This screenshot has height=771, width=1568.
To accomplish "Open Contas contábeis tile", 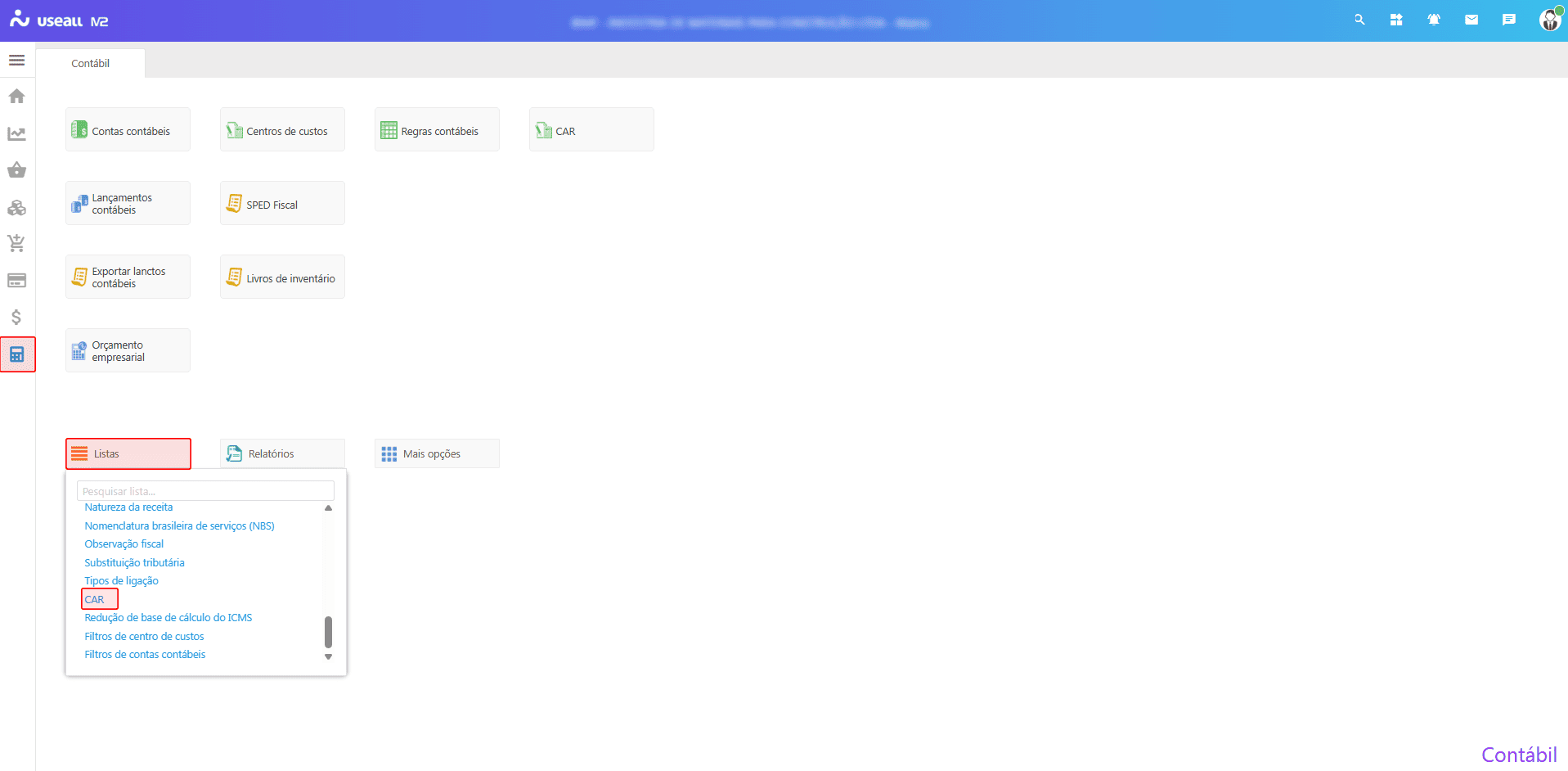I will (128, 130).
